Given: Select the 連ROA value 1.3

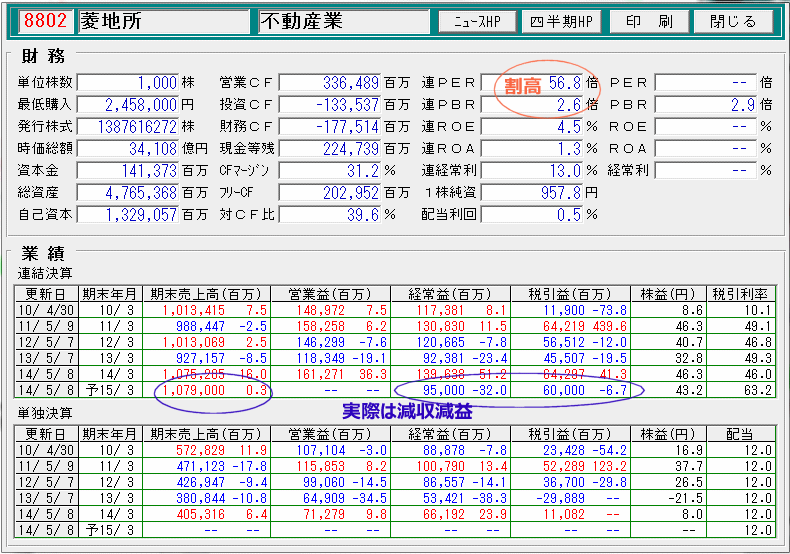Looking at the screenshot, I should 532,149.
